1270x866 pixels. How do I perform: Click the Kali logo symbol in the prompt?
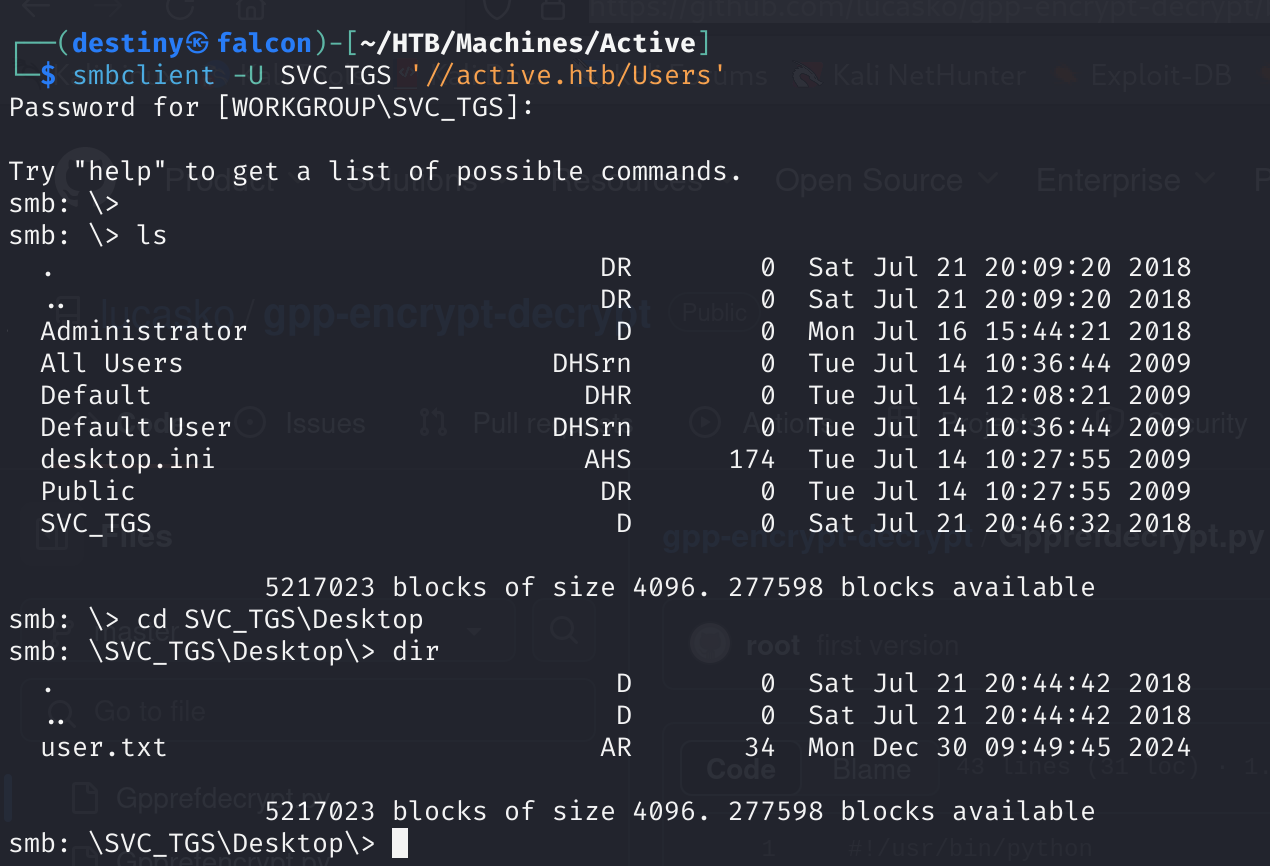[198, 44]
